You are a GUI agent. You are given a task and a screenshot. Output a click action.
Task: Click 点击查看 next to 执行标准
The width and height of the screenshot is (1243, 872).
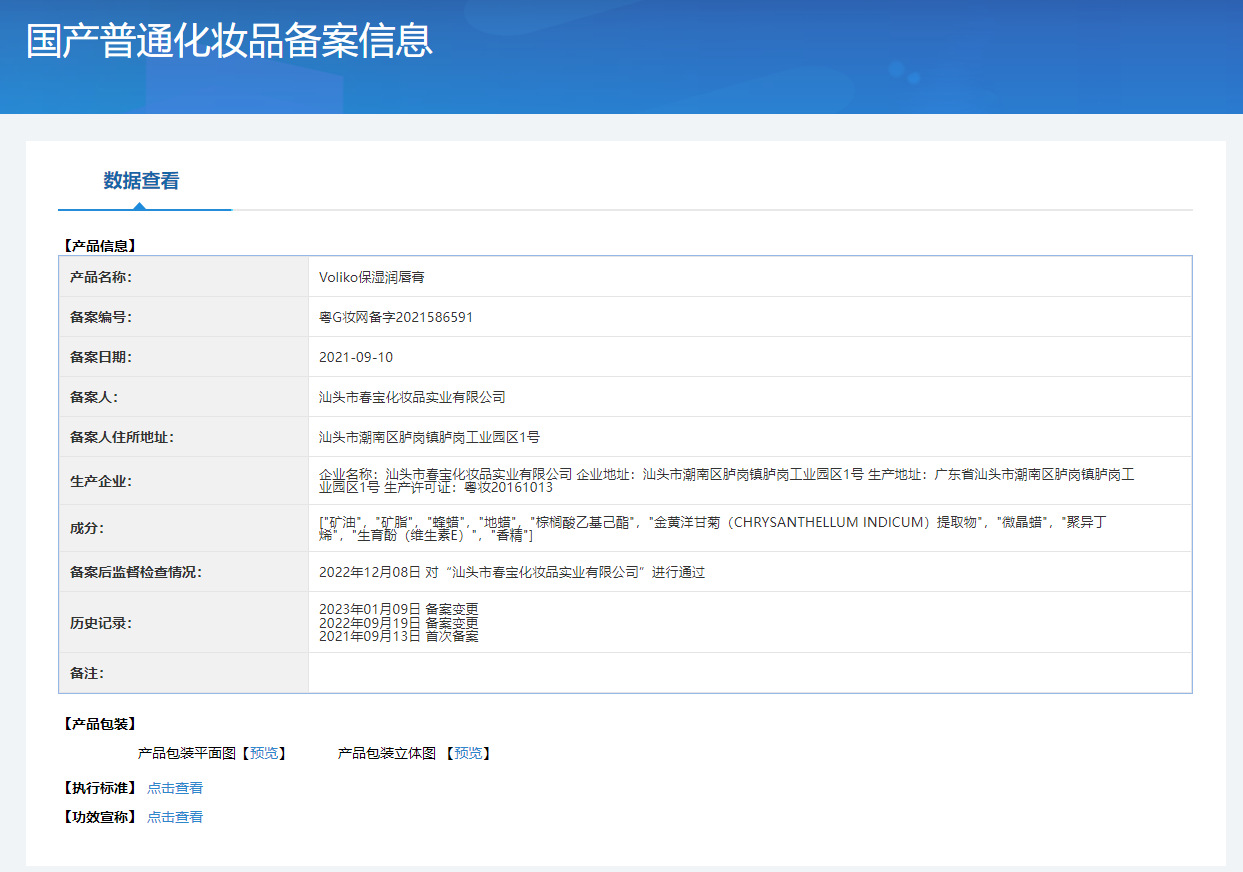[x=175, y=788]
